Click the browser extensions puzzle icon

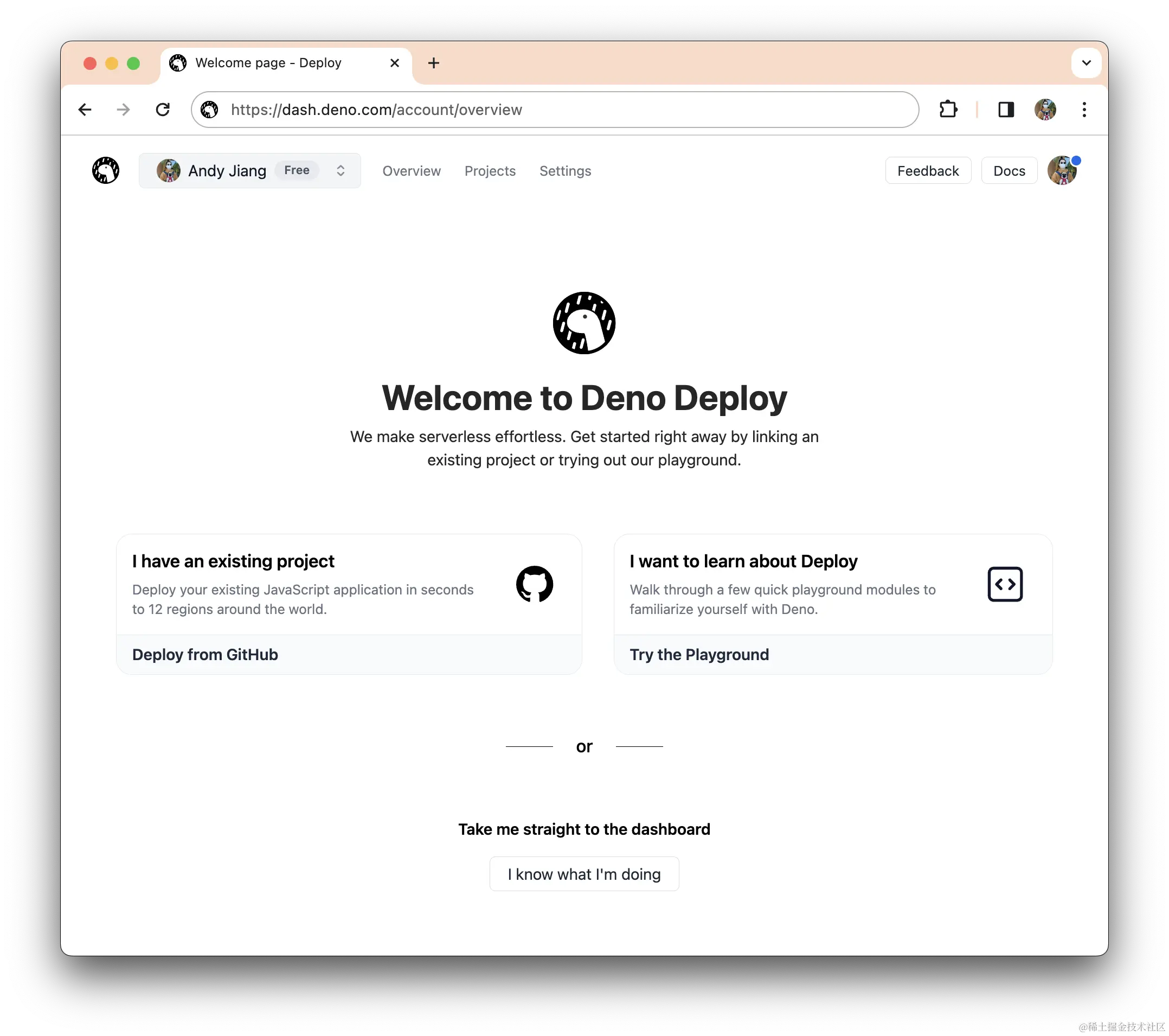click(948, 109)
